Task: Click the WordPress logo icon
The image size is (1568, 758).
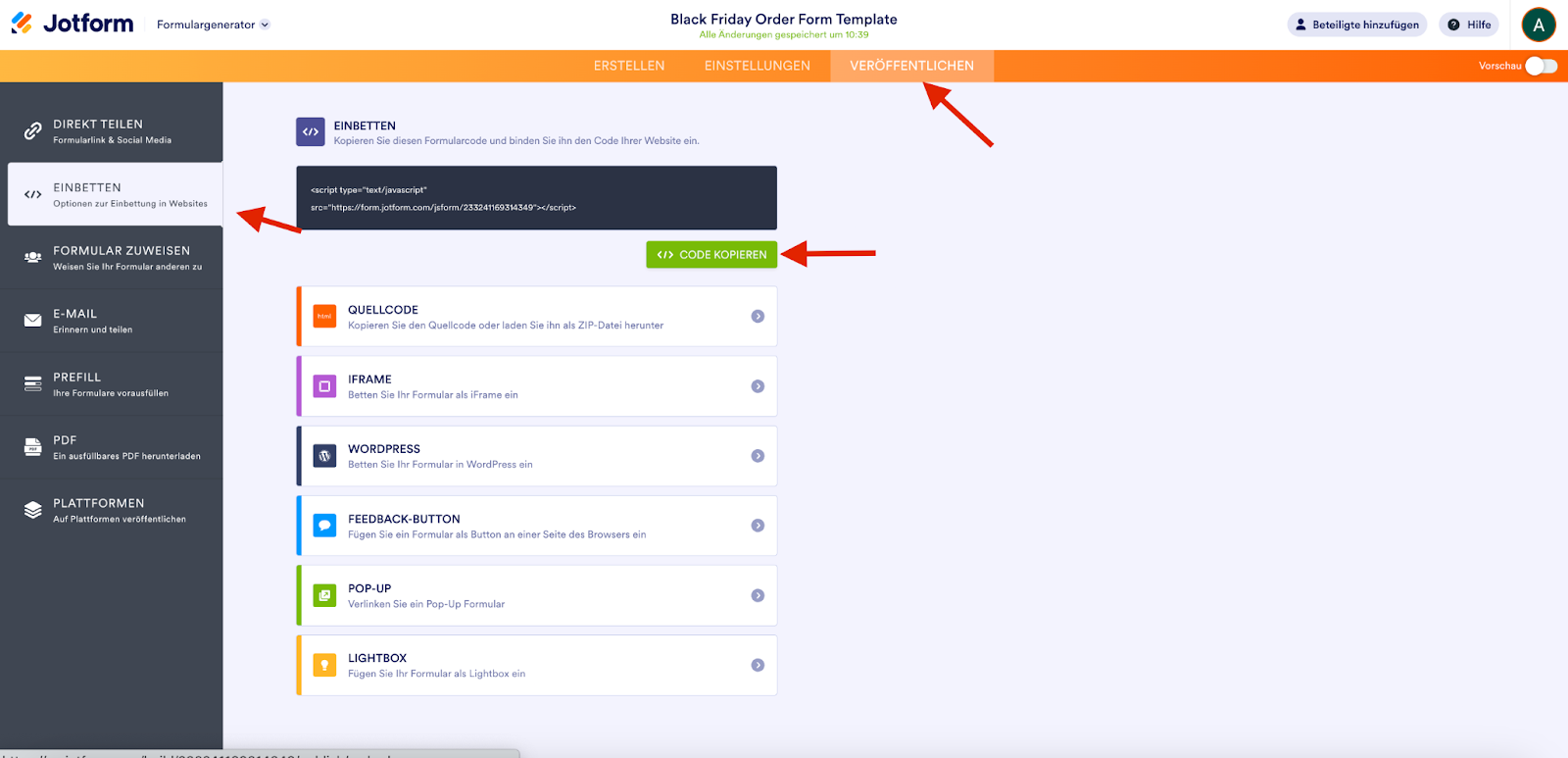Action: pyautogui.click(x=324, y=456)
